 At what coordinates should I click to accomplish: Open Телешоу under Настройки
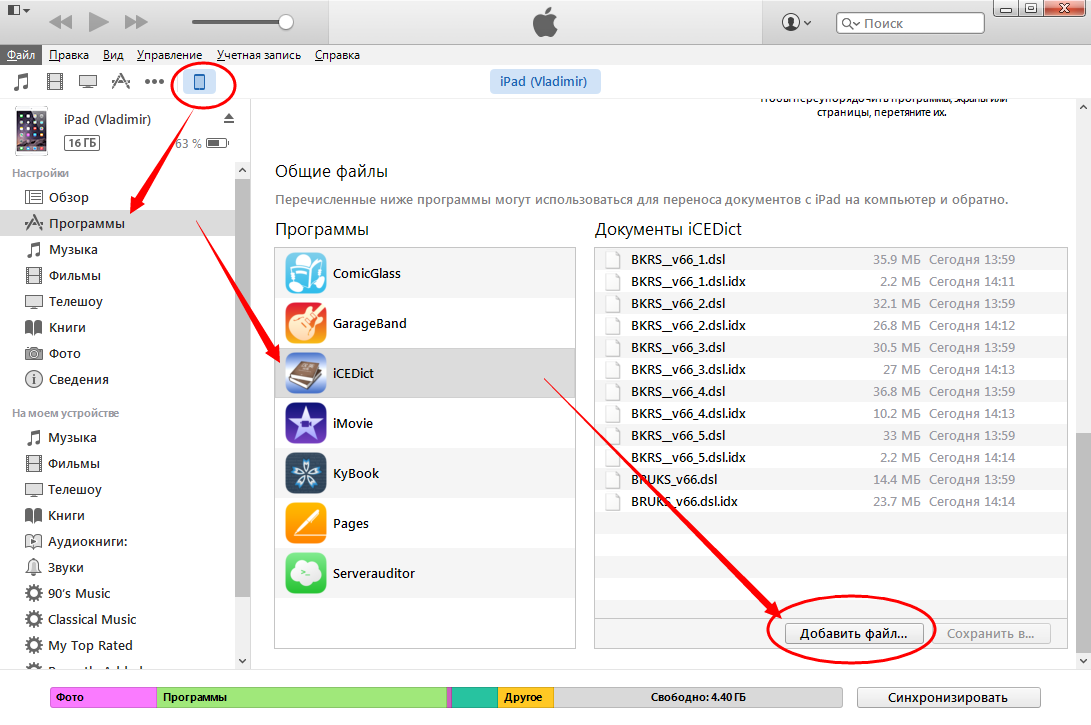point(118,301)
